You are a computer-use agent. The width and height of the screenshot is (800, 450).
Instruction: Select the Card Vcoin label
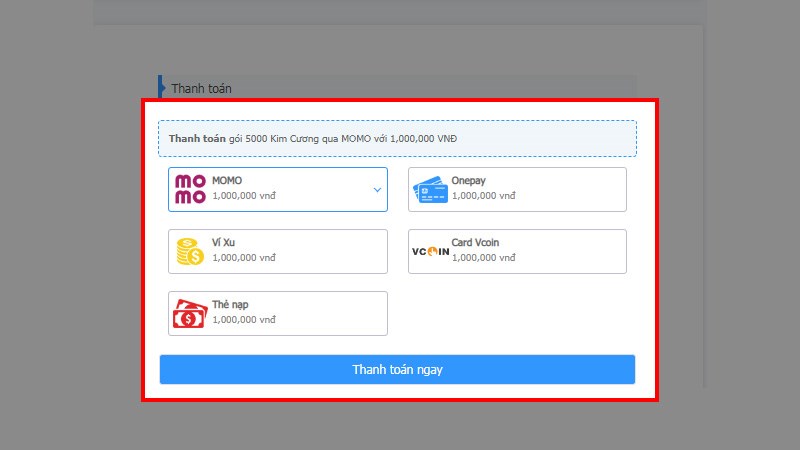point(475,242)
